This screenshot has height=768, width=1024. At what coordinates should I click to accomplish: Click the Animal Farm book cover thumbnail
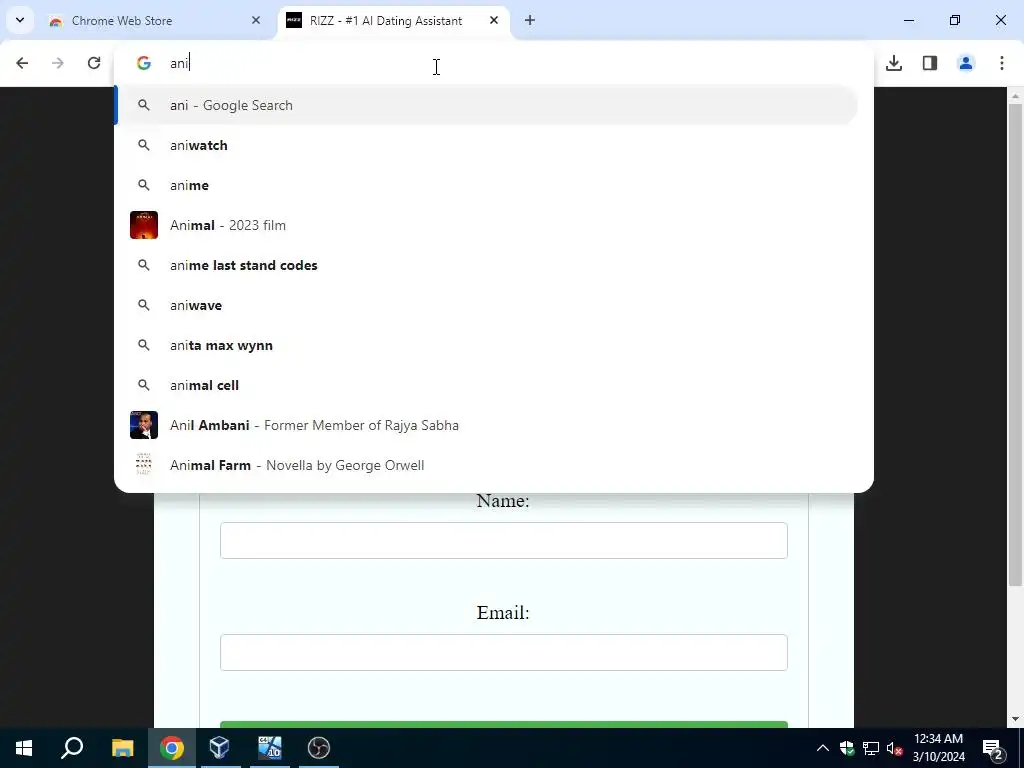144,465
